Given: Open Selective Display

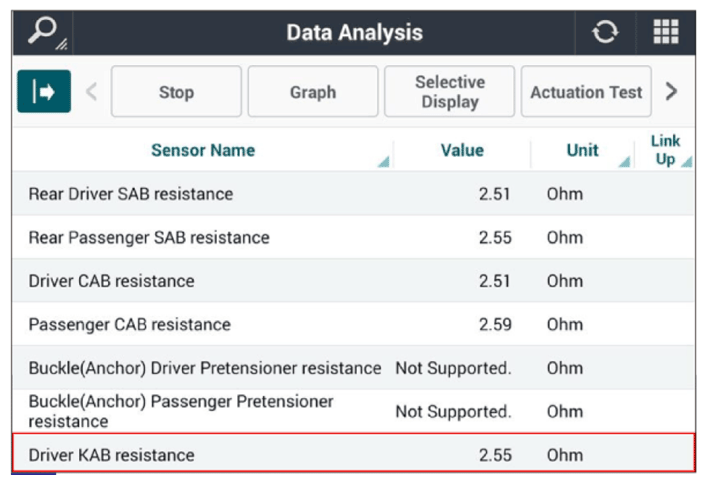Looking at the screenshot, I should click(450, 92).
